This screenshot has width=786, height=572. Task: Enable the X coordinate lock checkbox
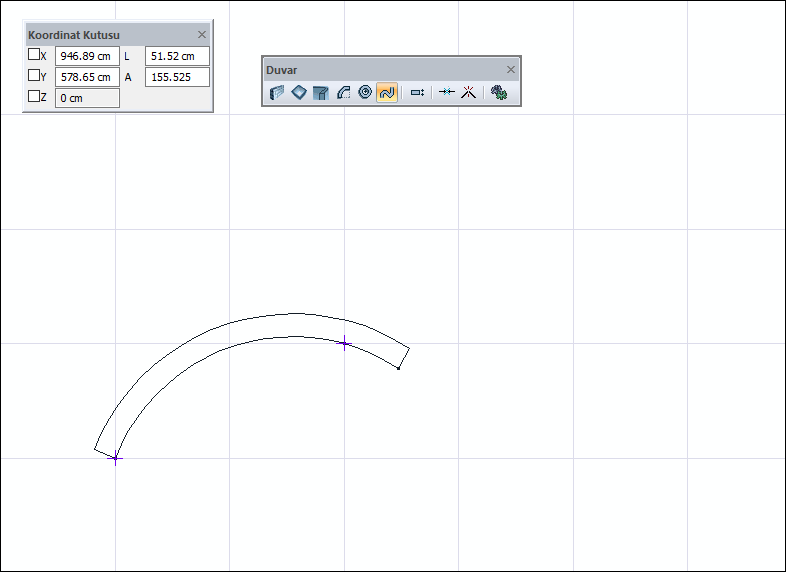pos(34,55)
